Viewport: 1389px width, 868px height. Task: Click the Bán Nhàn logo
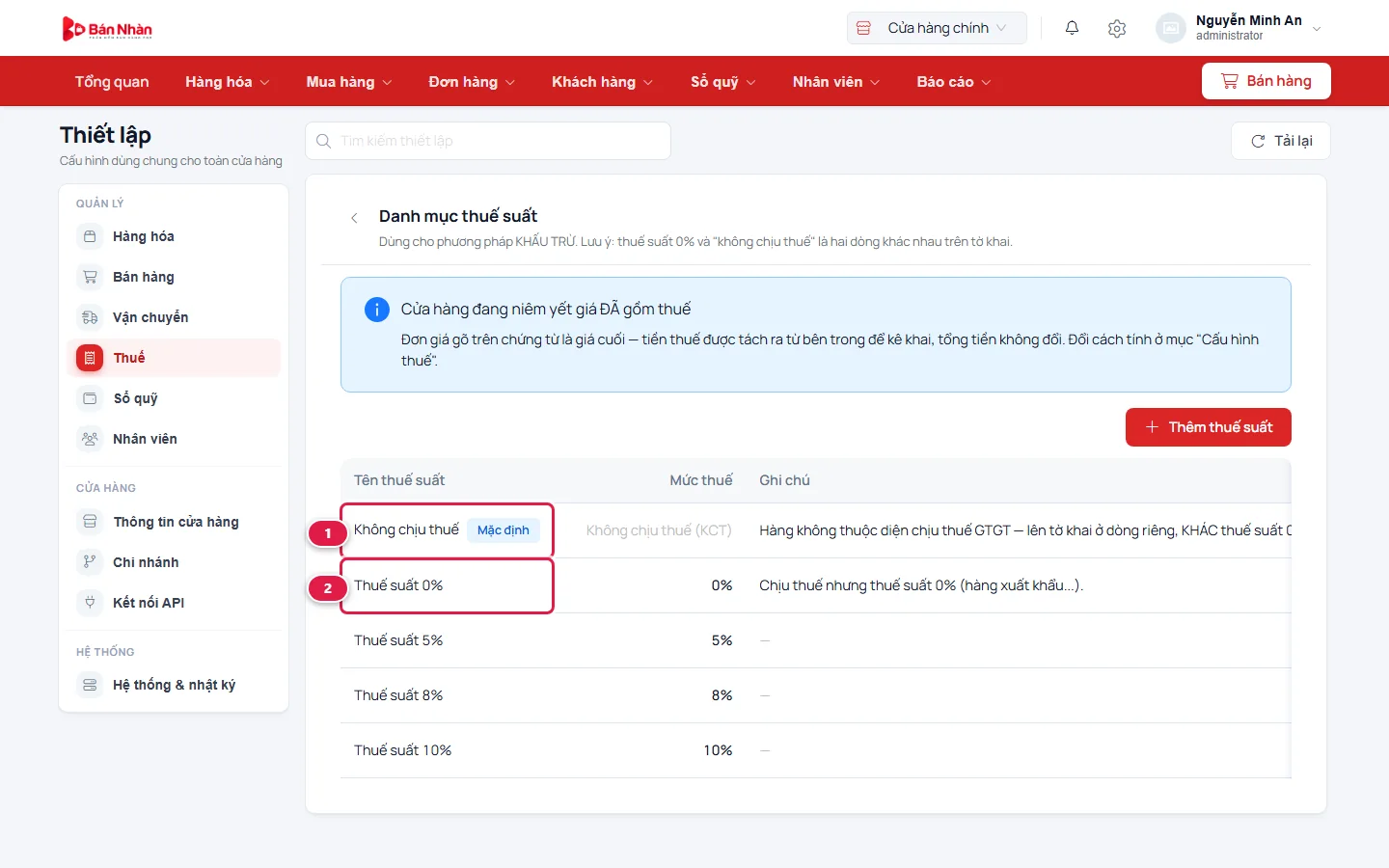(x=107, y=29)
